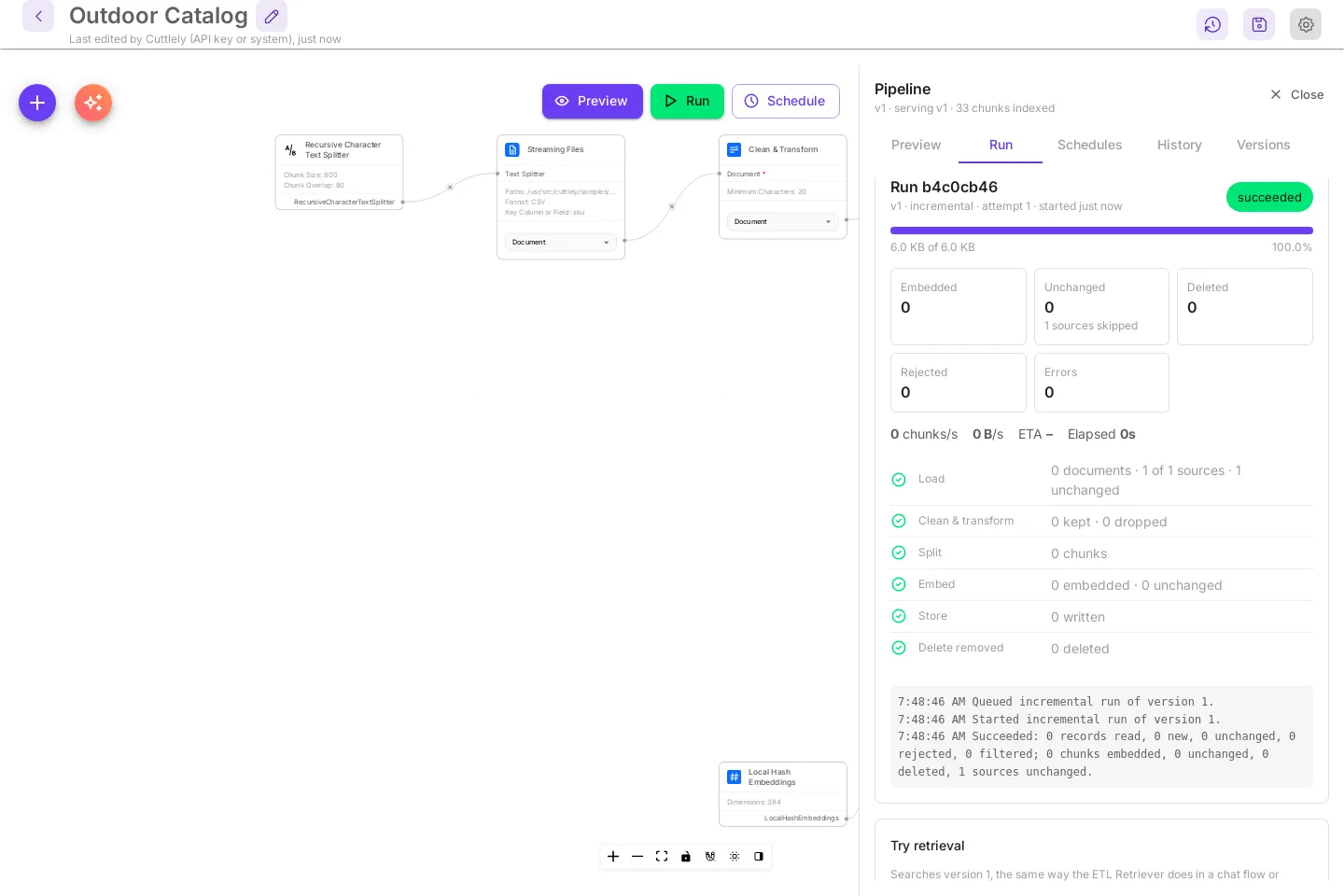
Task: Open the orange sparkle AI generate button
Action: point(93,103)
